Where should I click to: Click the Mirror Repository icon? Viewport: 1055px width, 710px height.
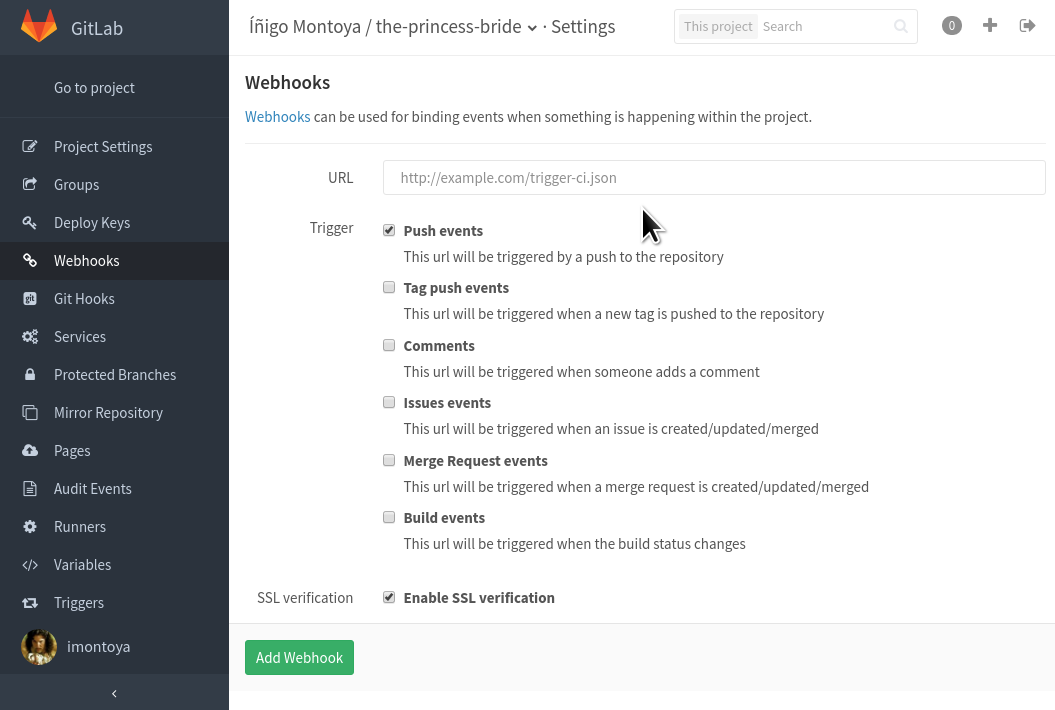30,412
